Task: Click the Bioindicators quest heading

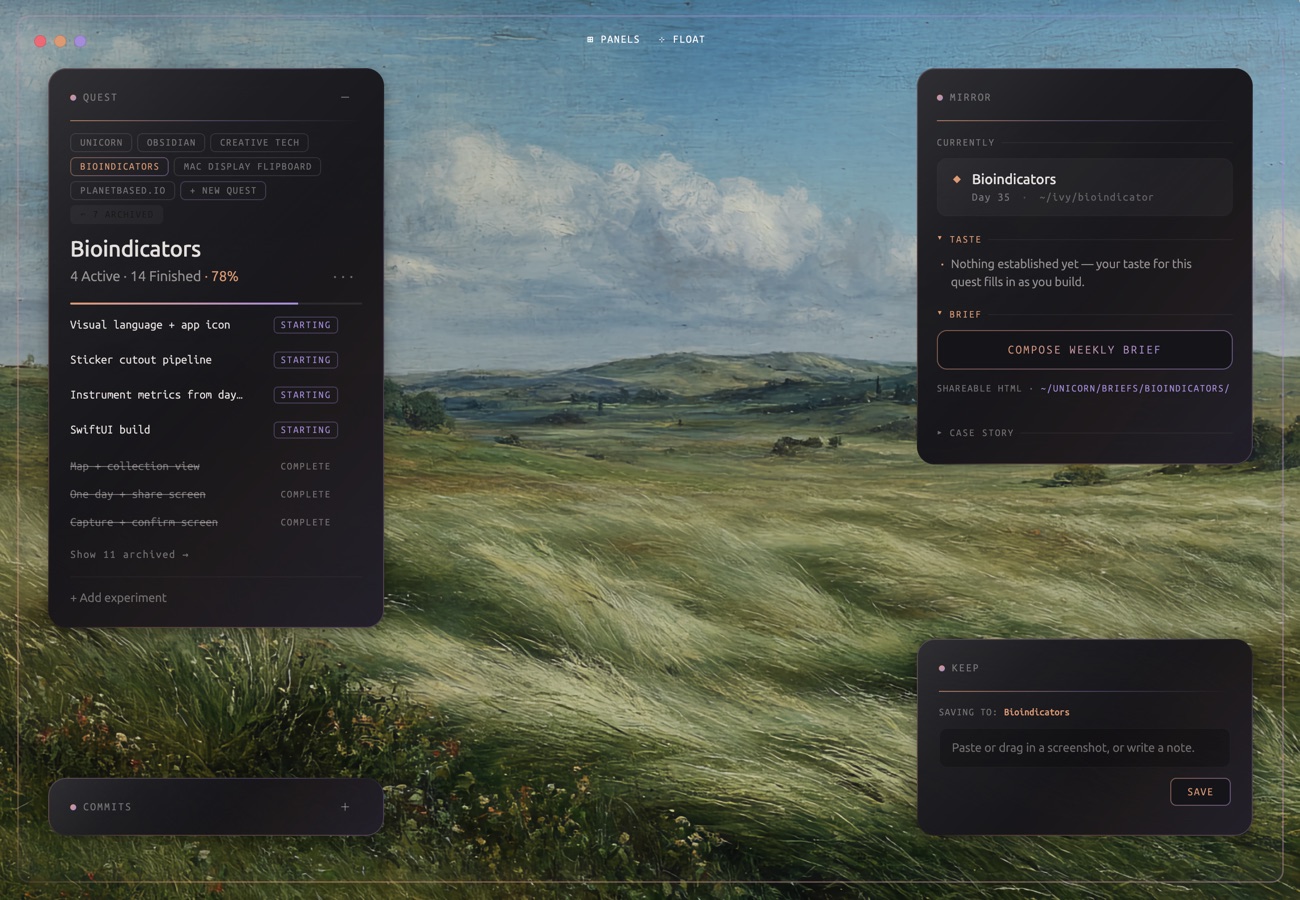Action: point(135,249)
